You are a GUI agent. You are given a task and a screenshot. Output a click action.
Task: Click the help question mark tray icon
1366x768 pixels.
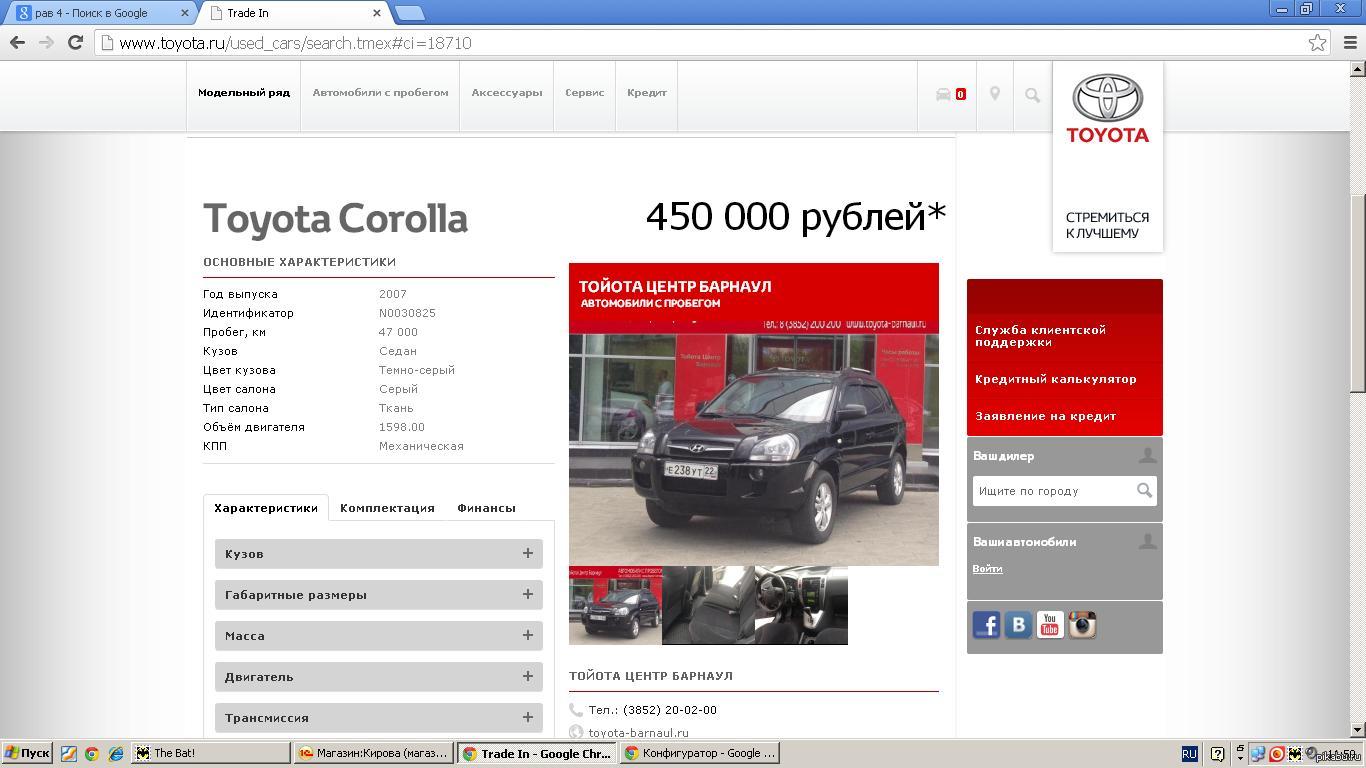pos(1217,754)
